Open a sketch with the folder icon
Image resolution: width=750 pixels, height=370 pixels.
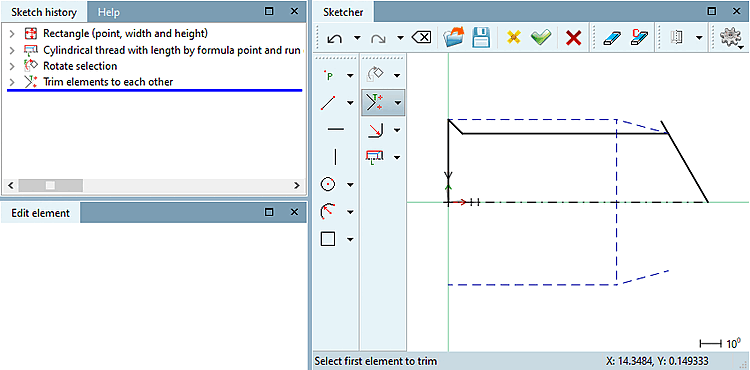tap(454, 37)
